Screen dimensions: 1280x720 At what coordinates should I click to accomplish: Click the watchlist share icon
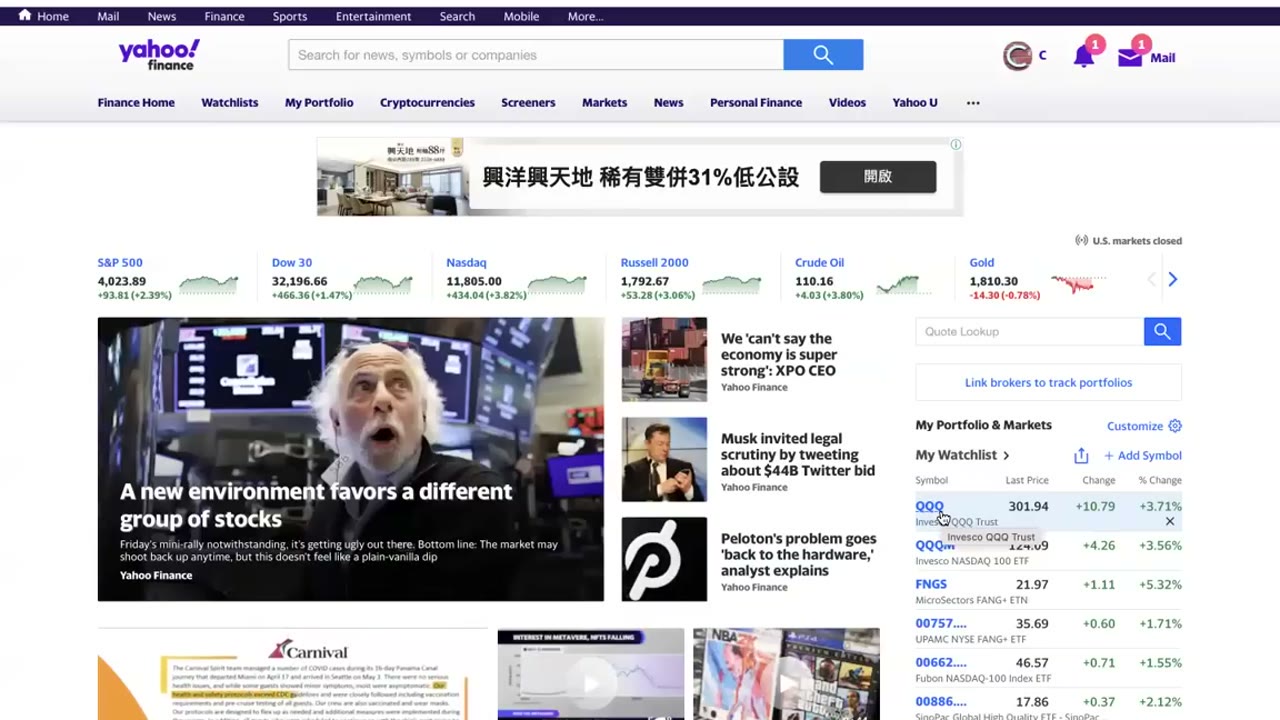(x=1081, y=455)
